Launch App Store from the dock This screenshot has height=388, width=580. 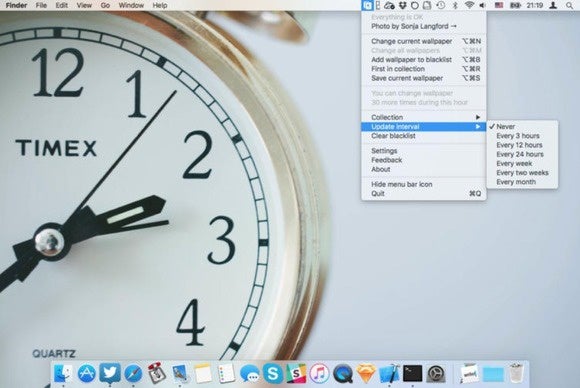point(87,373)
